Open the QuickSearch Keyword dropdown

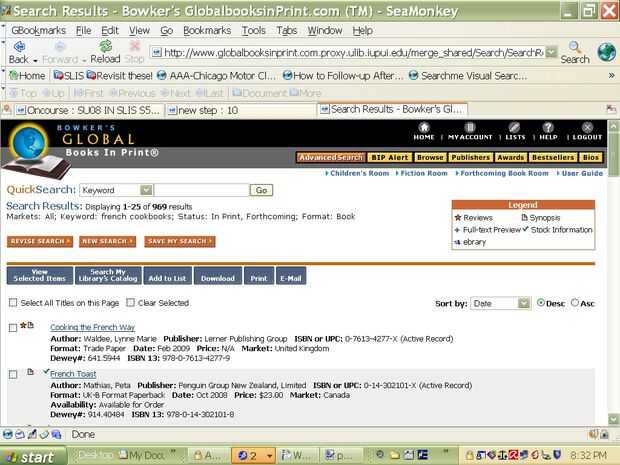tap(146, 190)
